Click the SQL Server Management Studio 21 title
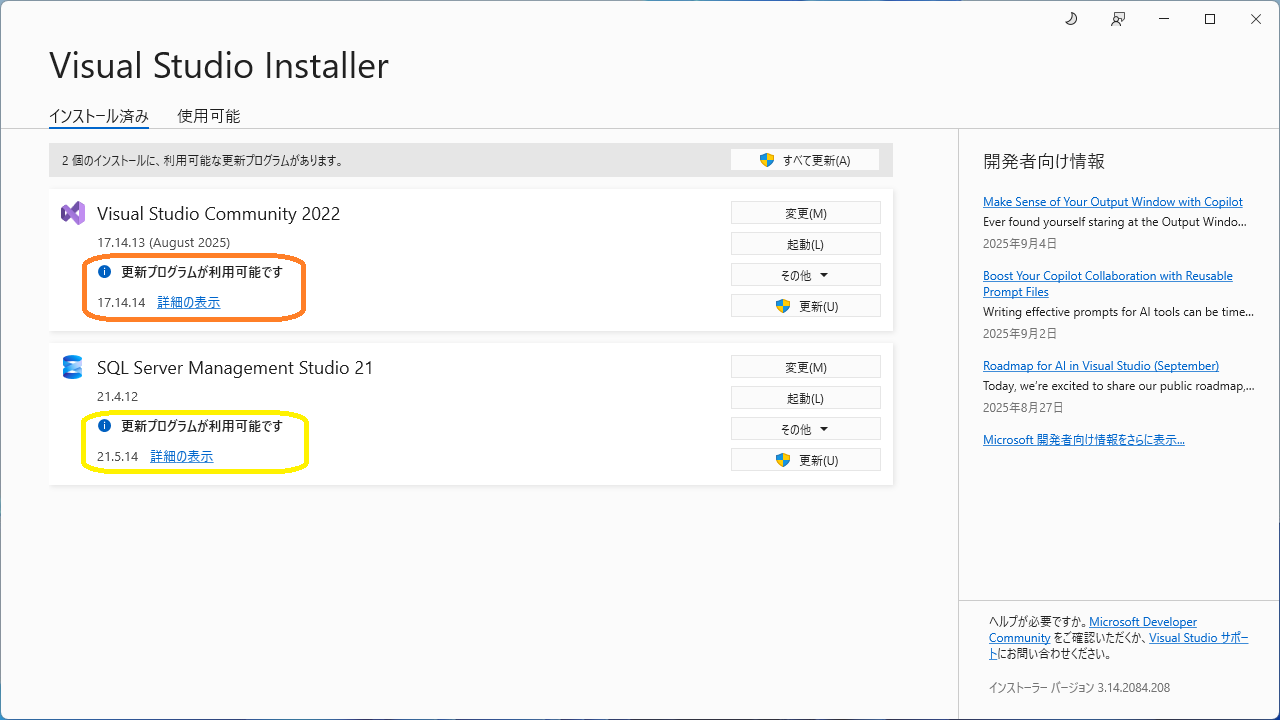This screenshot has height=720, width=1280. coord(235,368)
